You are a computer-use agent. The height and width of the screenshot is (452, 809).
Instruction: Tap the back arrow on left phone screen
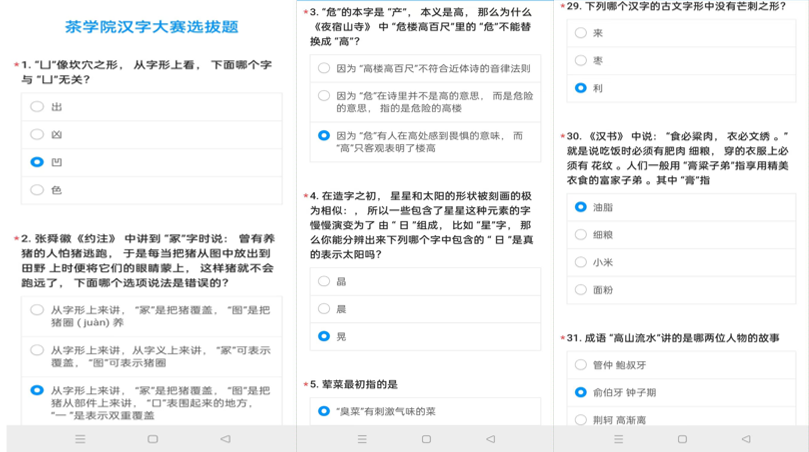tap(225, 439)
